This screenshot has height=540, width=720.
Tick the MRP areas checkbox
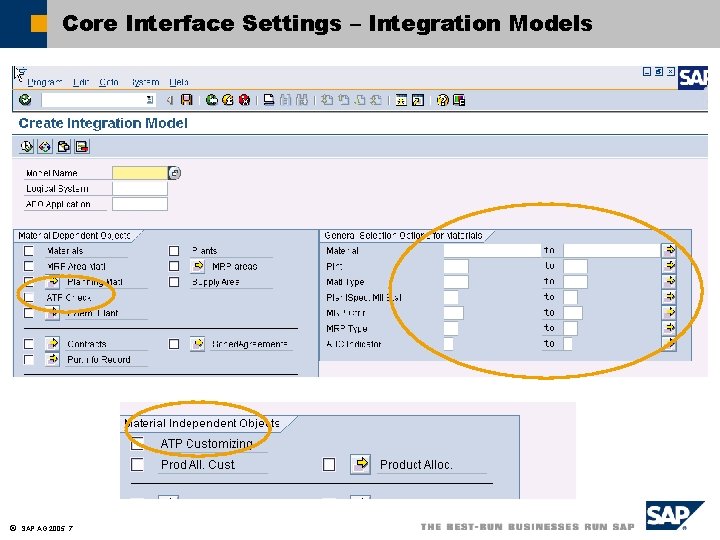tap(174, 266)
